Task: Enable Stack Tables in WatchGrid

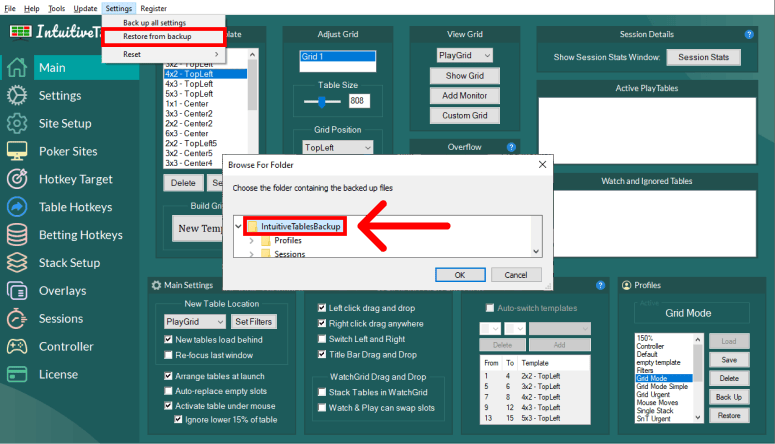Action: click(x=322, y=392)
